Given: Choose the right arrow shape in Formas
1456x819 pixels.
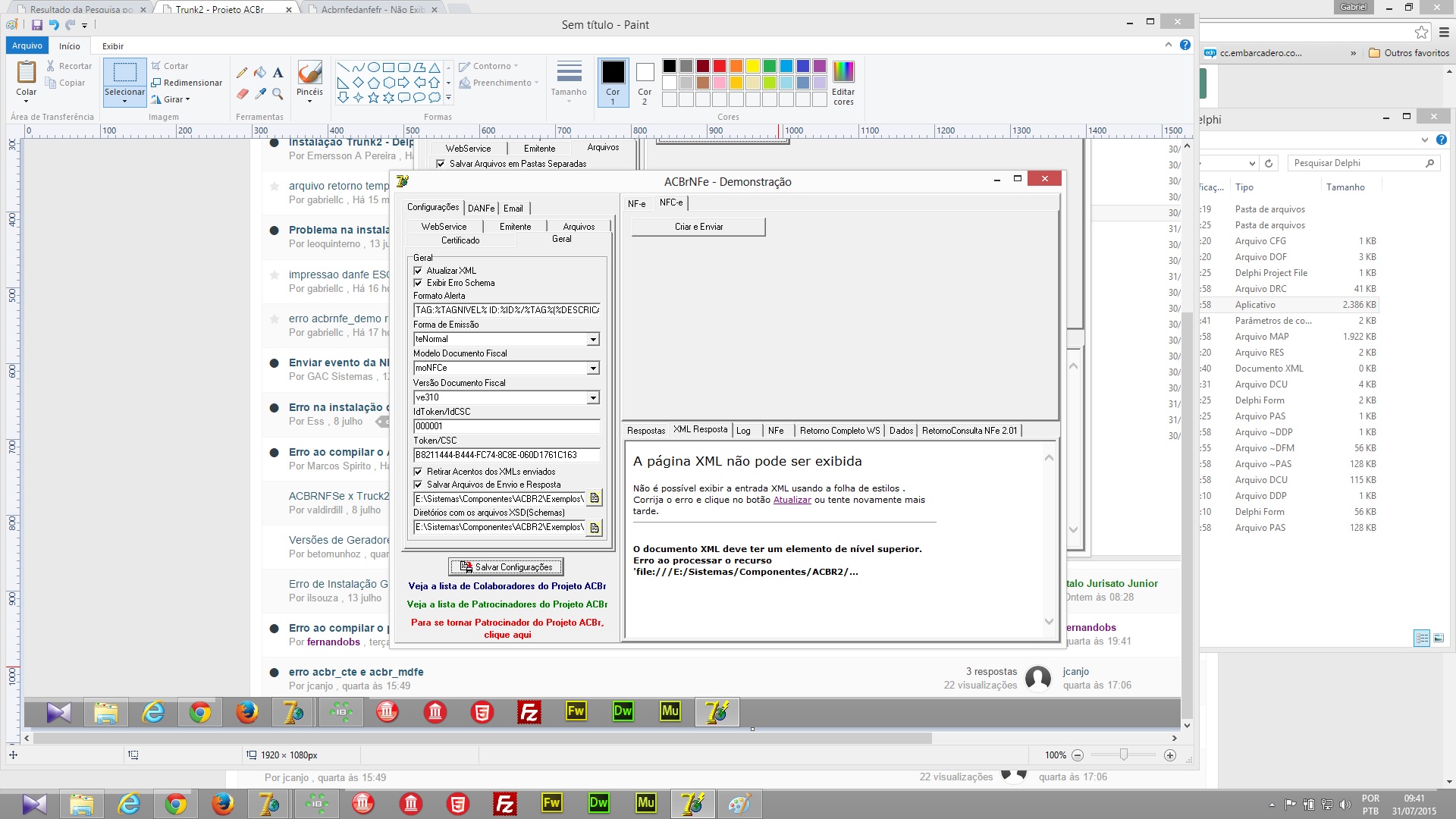Looking at the screenshot, I should click(x=403, y=83).
